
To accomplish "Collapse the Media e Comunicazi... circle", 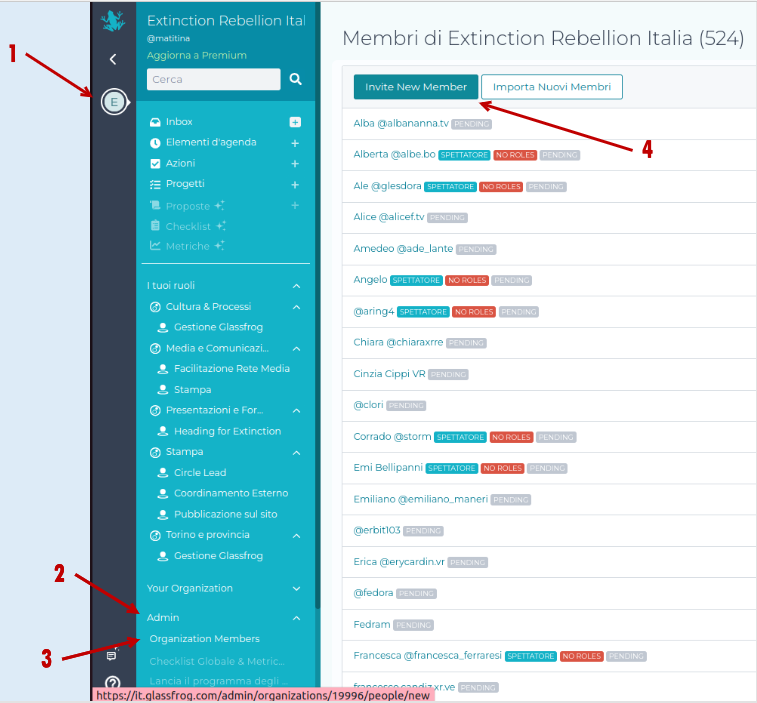I will click(x=296, y=348).
